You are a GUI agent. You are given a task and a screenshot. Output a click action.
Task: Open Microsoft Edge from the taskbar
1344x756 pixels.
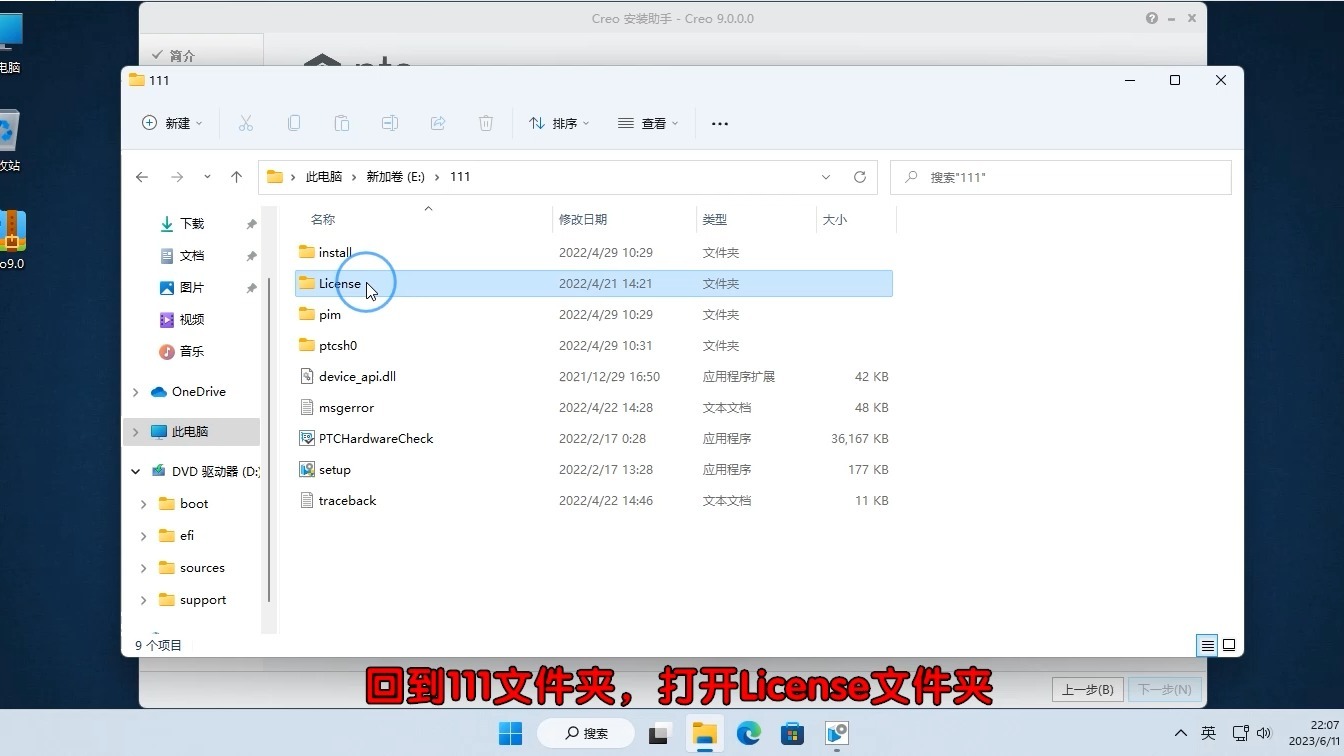pyautogui.click(x=748, y=733)
